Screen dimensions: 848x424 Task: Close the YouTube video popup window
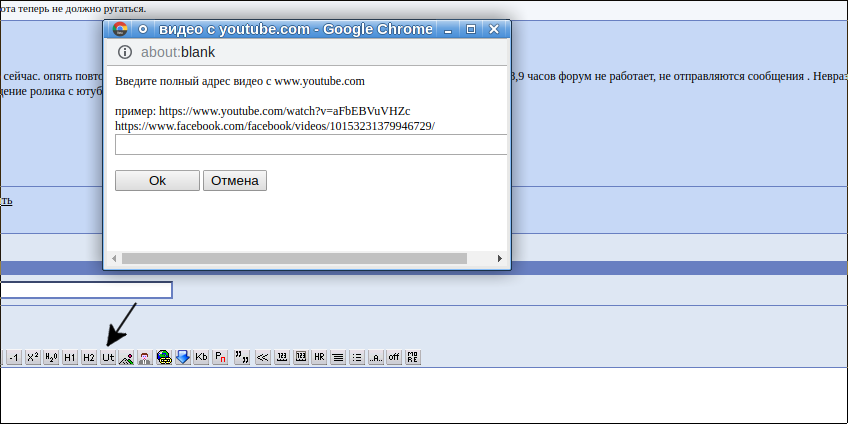(x=494, y=29)
